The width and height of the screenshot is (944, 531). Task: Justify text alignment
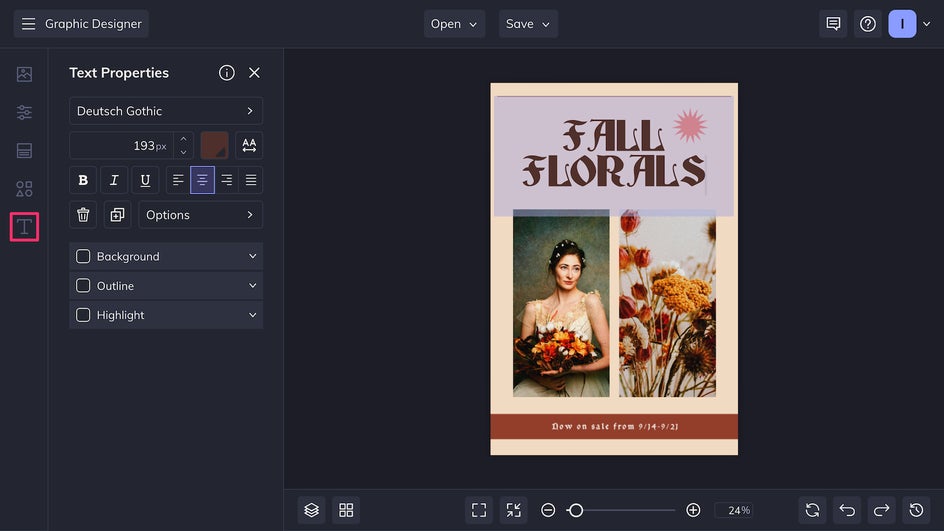[250, 180]
